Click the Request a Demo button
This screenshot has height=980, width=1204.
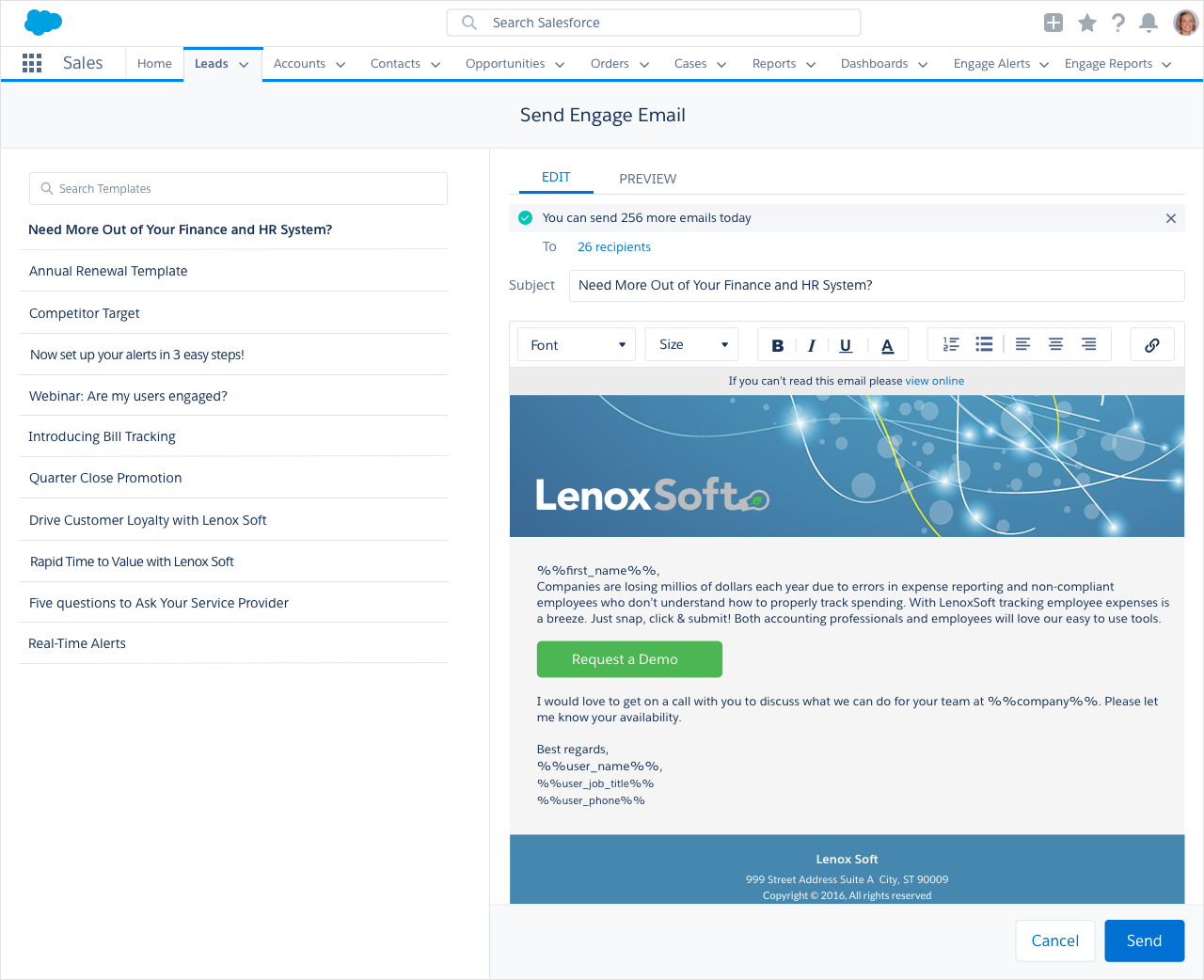pyautogui.click(x=629, y=659)
